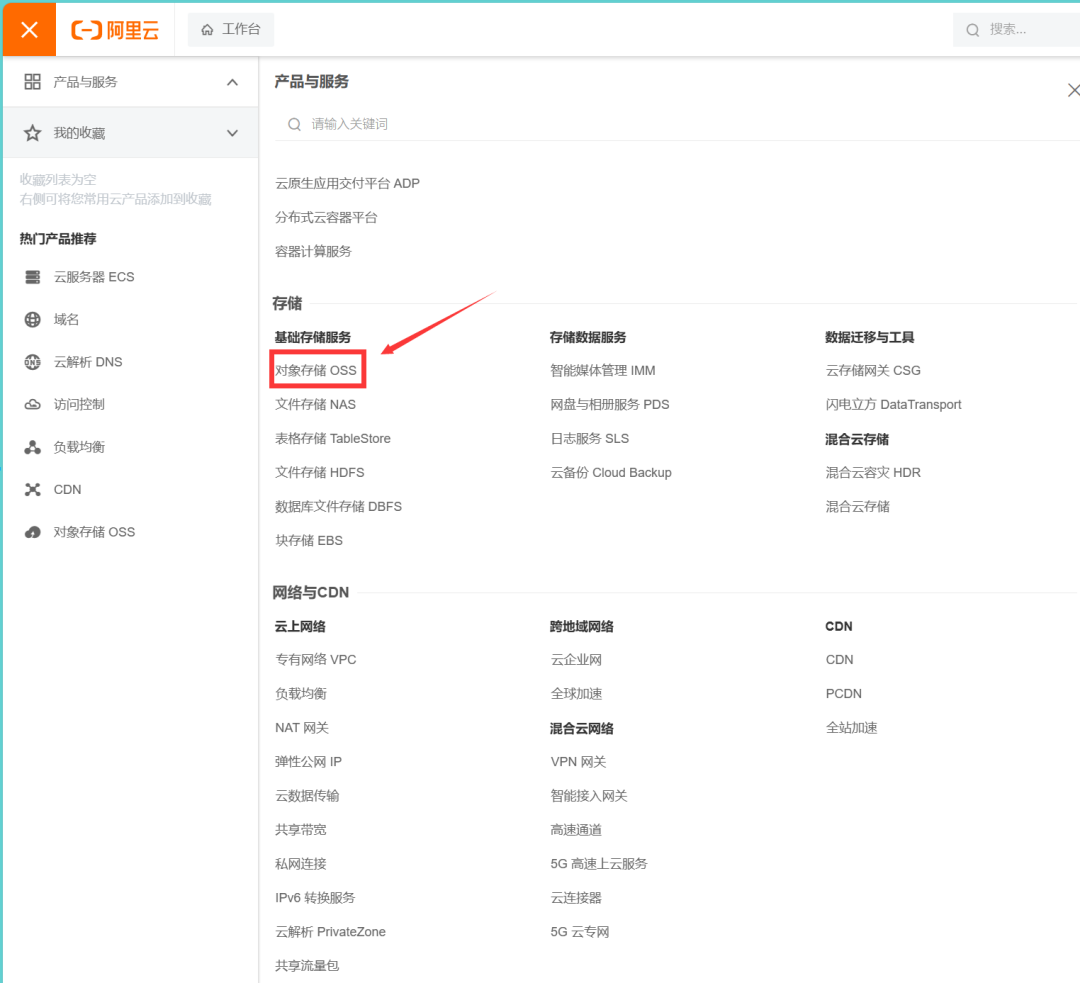Open NAT 网关
Screen dimensions: 1080x983
coord(302,728)
